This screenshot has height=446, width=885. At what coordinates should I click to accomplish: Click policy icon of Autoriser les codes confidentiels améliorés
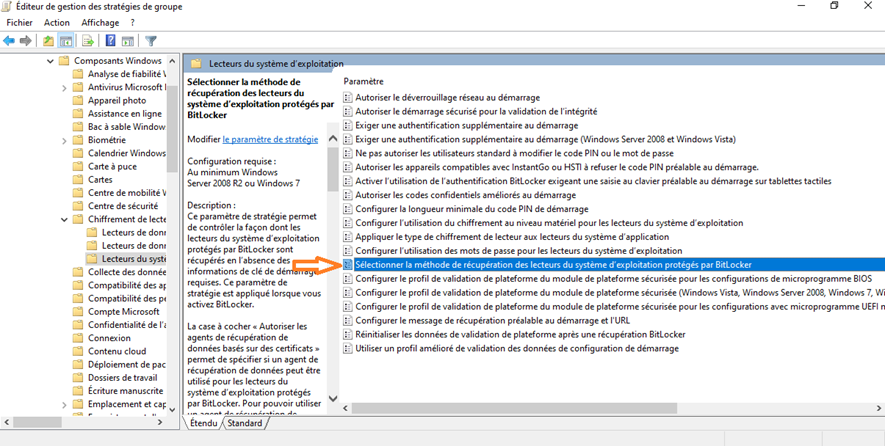tap(348, 195)
